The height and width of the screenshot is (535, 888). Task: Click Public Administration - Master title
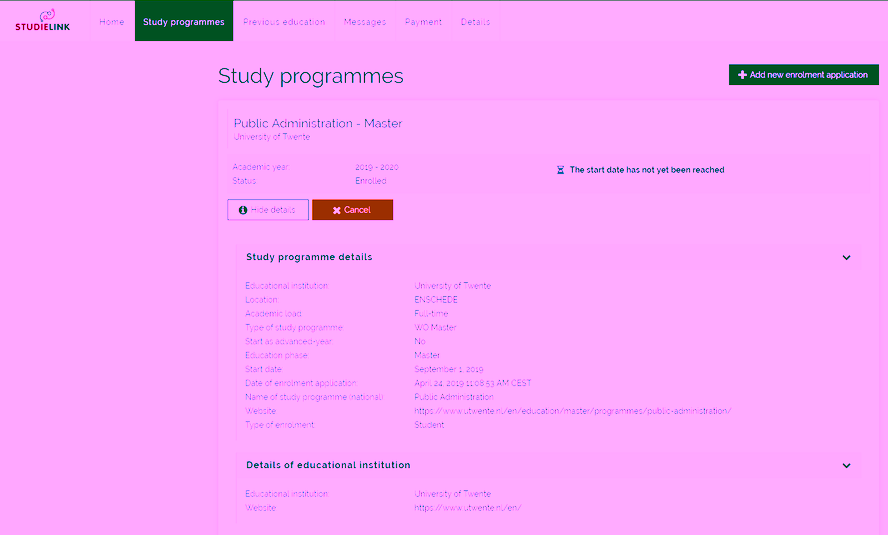[318, 123]
